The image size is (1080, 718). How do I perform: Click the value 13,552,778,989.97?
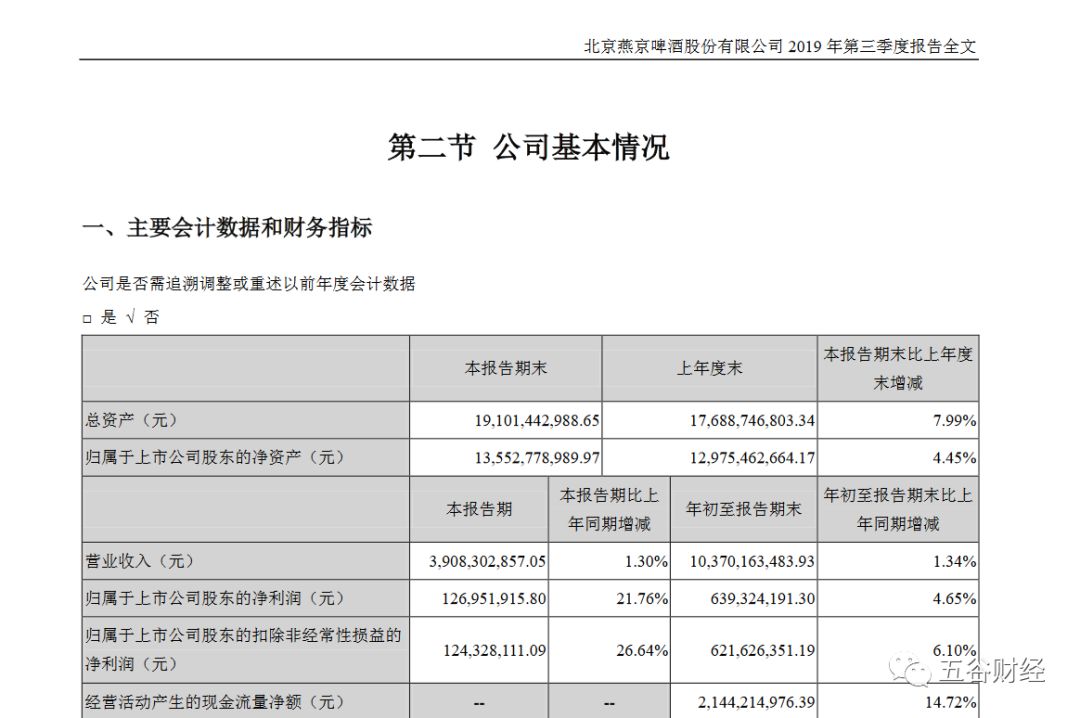537,458
